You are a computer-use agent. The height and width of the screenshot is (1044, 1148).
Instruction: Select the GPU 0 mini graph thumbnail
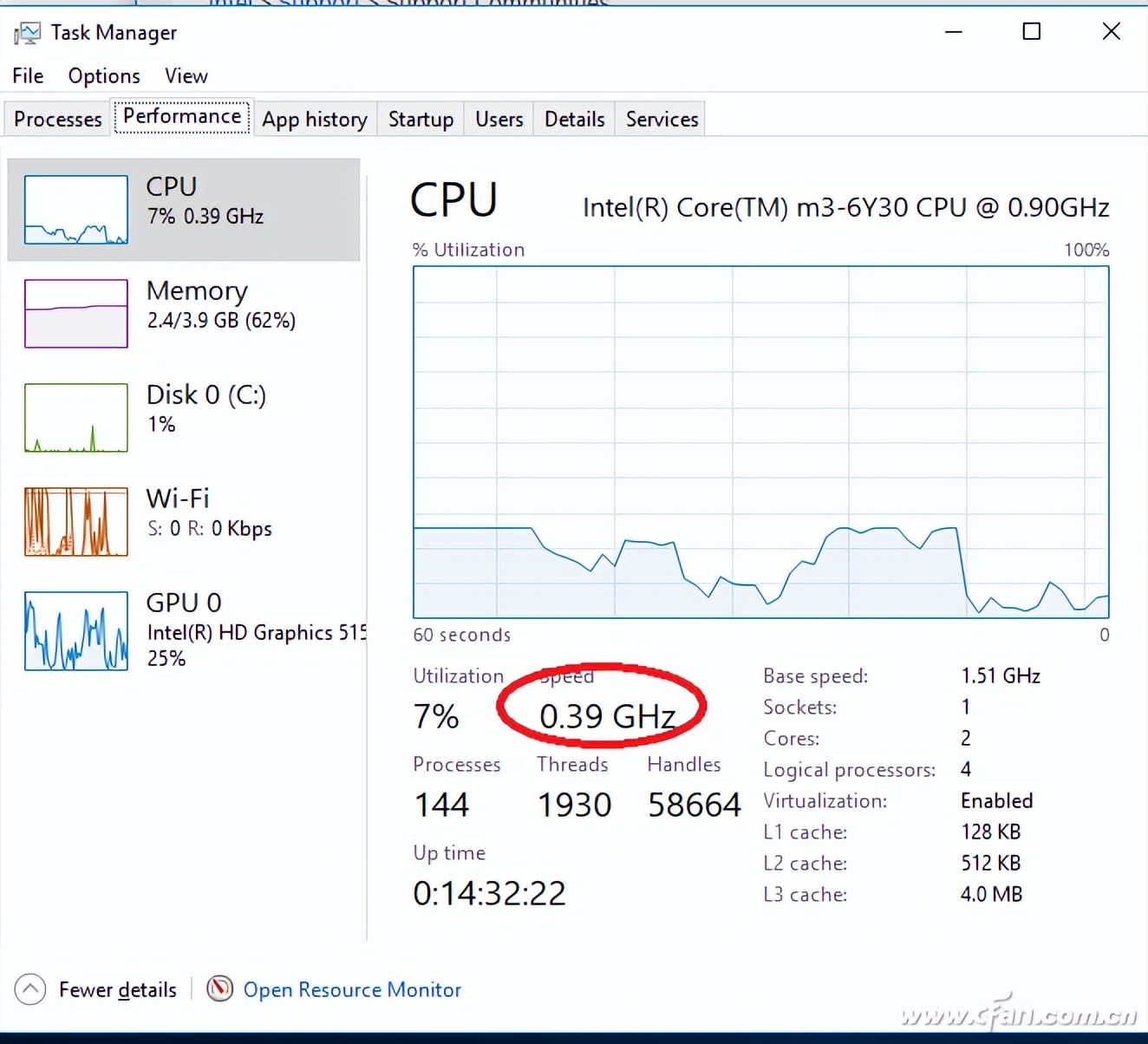tap(76, 630)
